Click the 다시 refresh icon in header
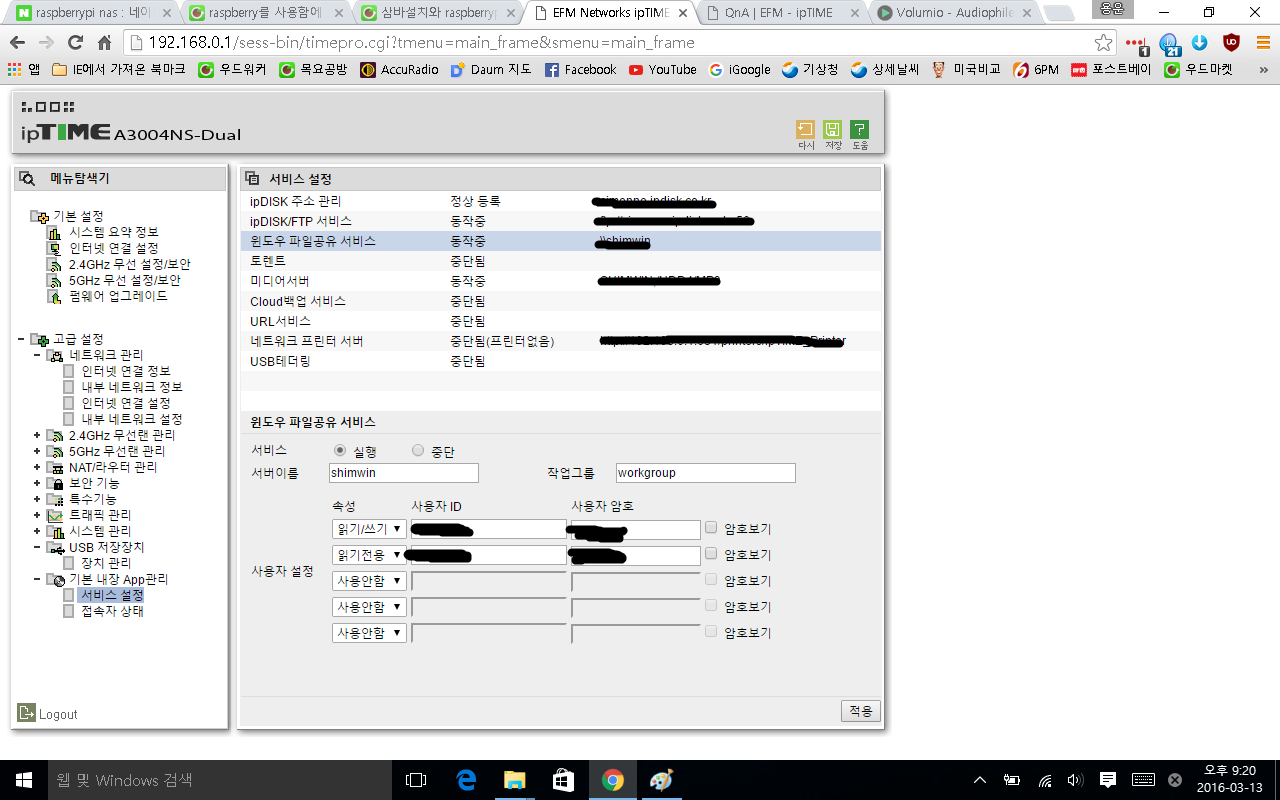The height and width of the screenshot is (800, 1280). click(805, 130)
